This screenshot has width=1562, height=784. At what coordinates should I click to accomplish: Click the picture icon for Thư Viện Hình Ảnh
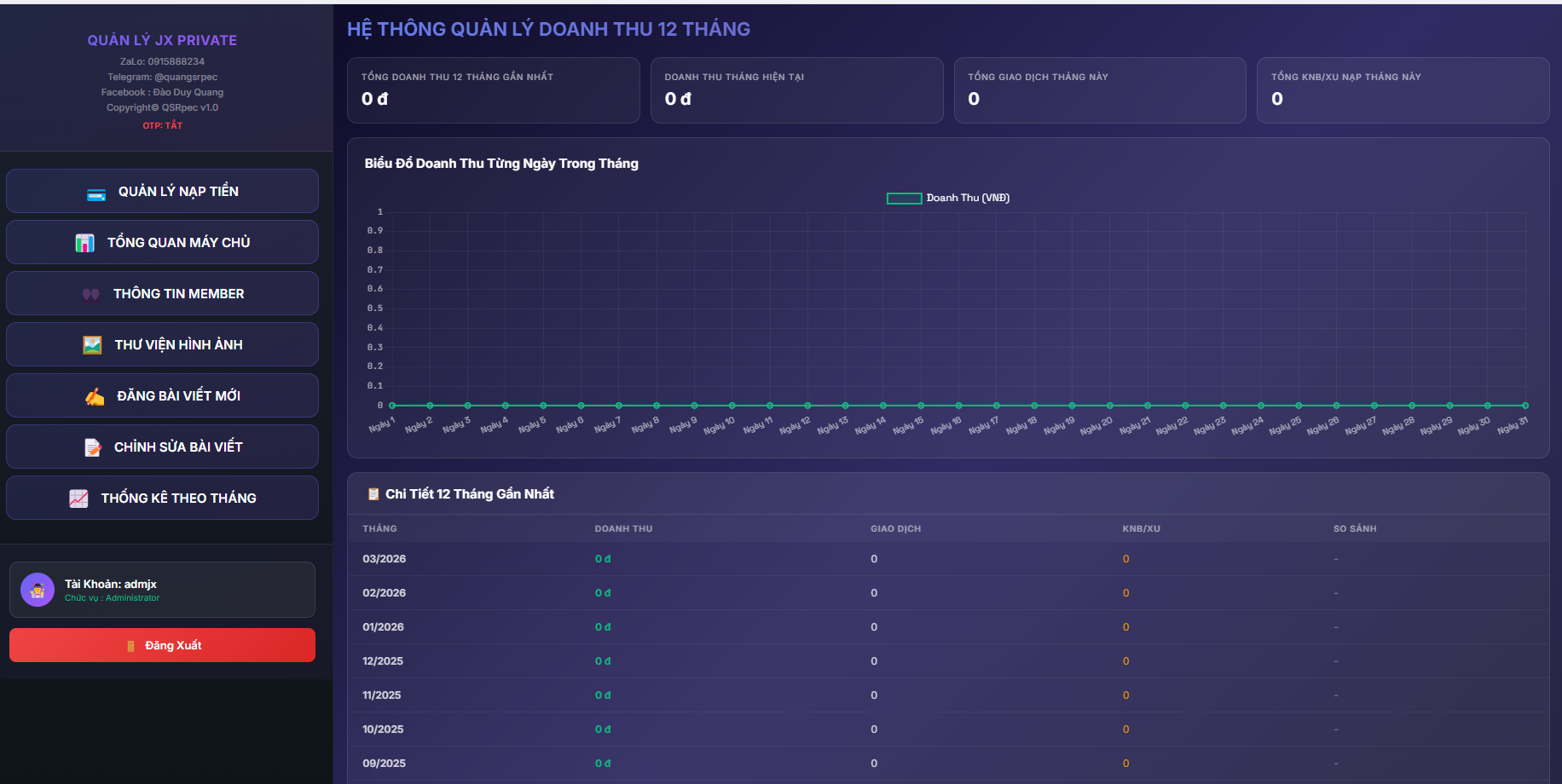[92, 345]
